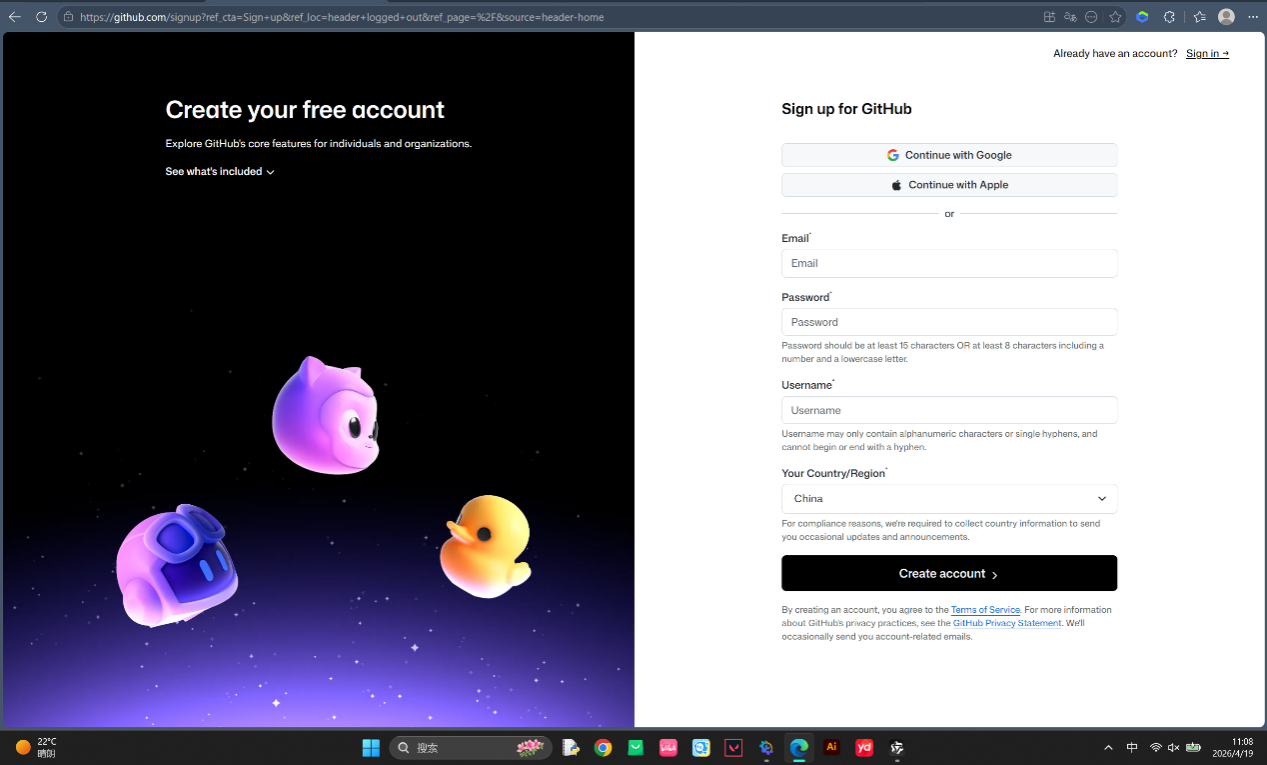Open the Windows Start button
Screen dimensions: 1267x765
point(371,747)
